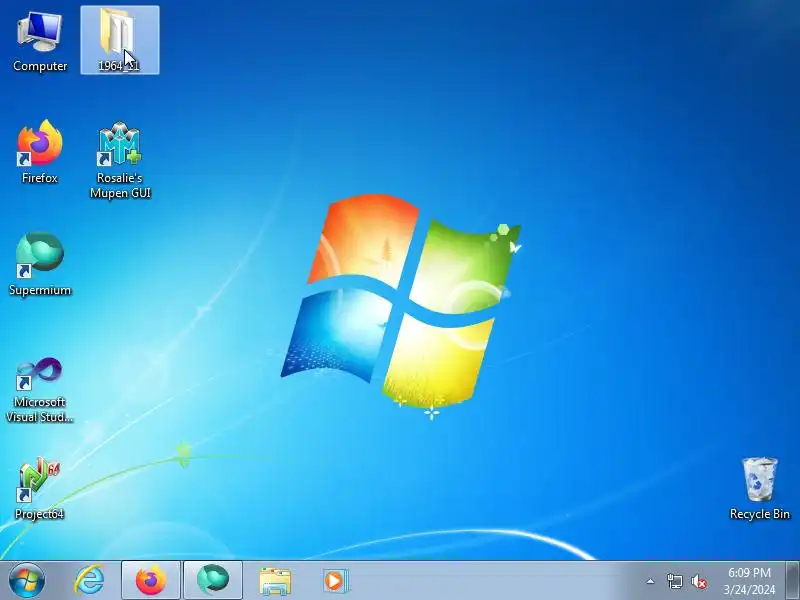The image size is (800, 600).
Task: Select Rosalie's Mupen GUI shortcut
Action: [x=120, y=160]
